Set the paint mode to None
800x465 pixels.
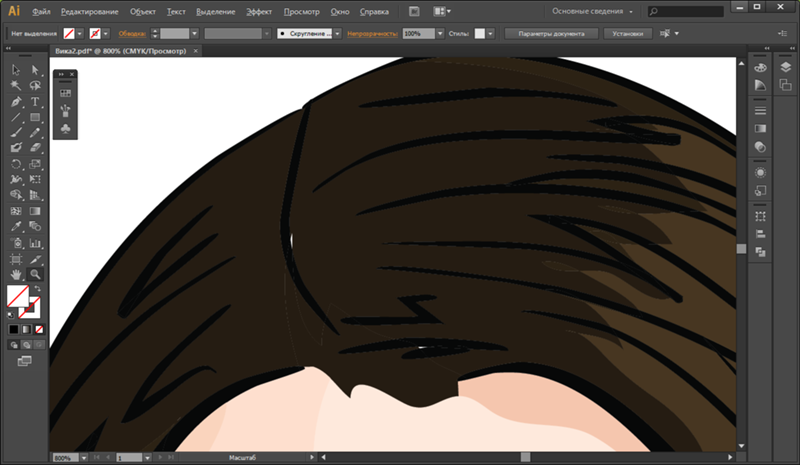[39, 328]
